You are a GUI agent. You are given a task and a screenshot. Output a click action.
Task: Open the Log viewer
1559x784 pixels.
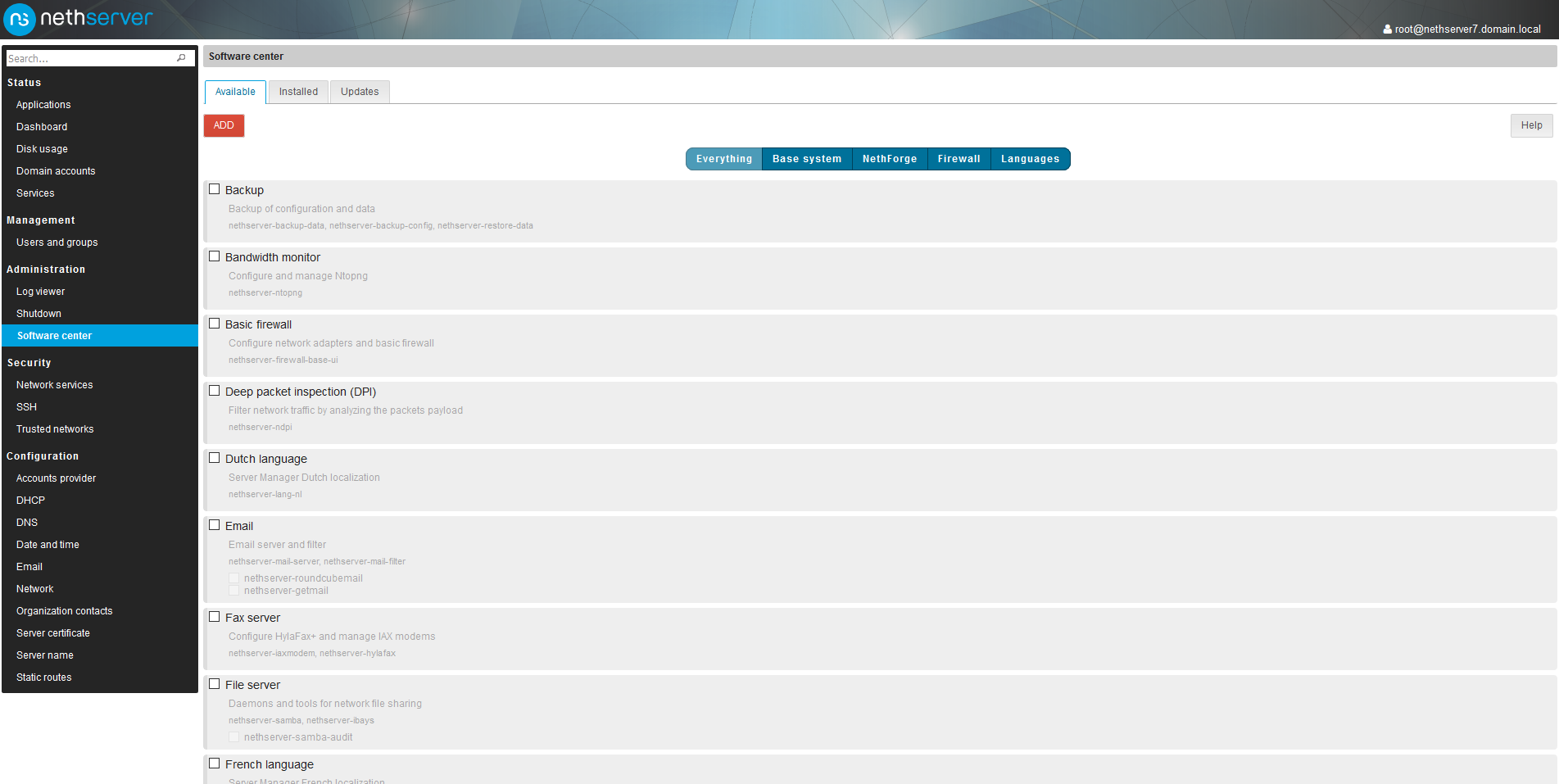coord(40,292)
